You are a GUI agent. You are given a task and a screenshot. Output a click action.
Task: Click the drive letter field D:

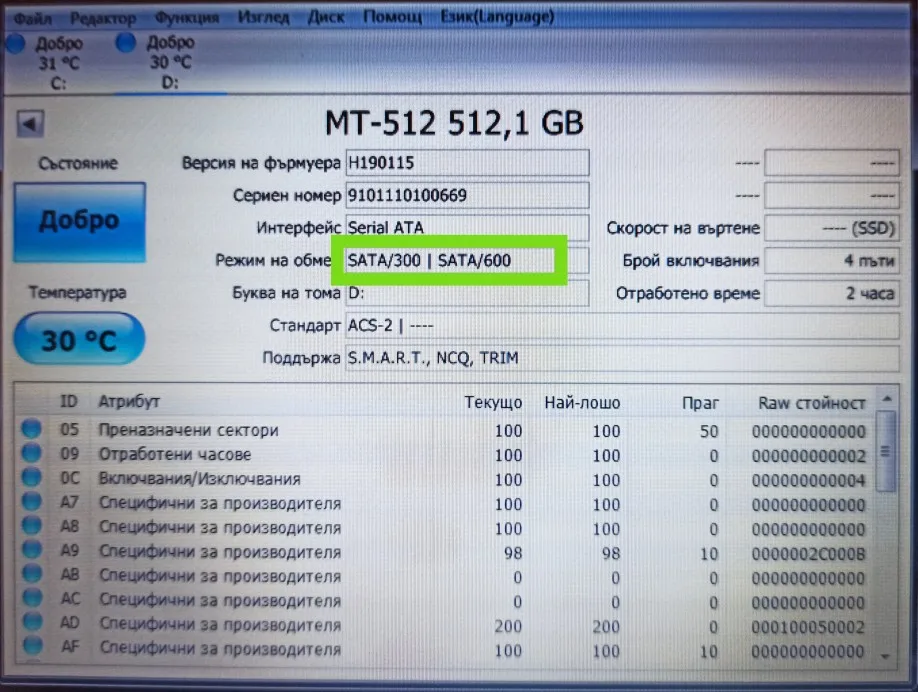pos(467,293)
